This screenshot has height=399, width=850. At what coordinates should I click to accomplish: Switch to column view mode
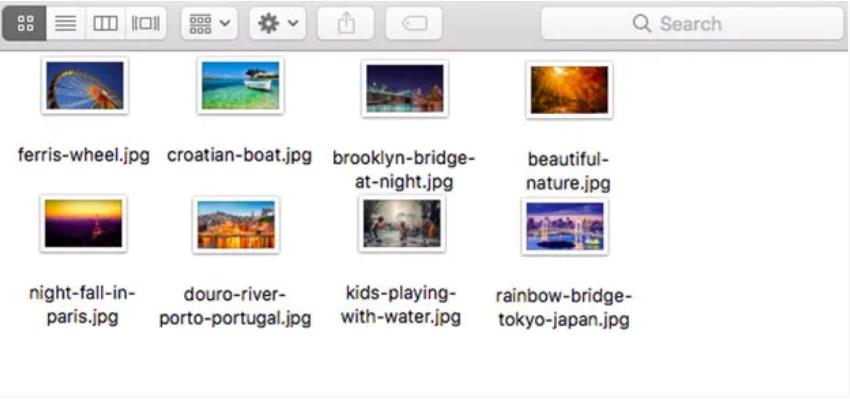(105, 23)
